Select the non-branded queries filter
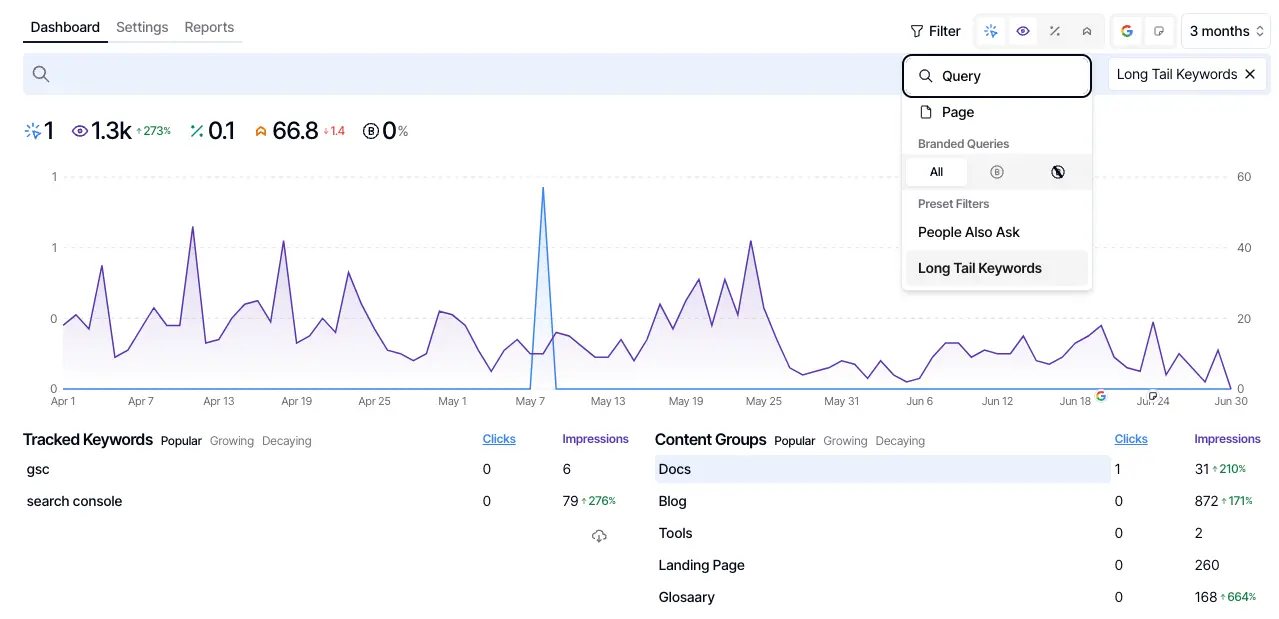The width and height of the screenshot is (1279, 619). 1057,171
